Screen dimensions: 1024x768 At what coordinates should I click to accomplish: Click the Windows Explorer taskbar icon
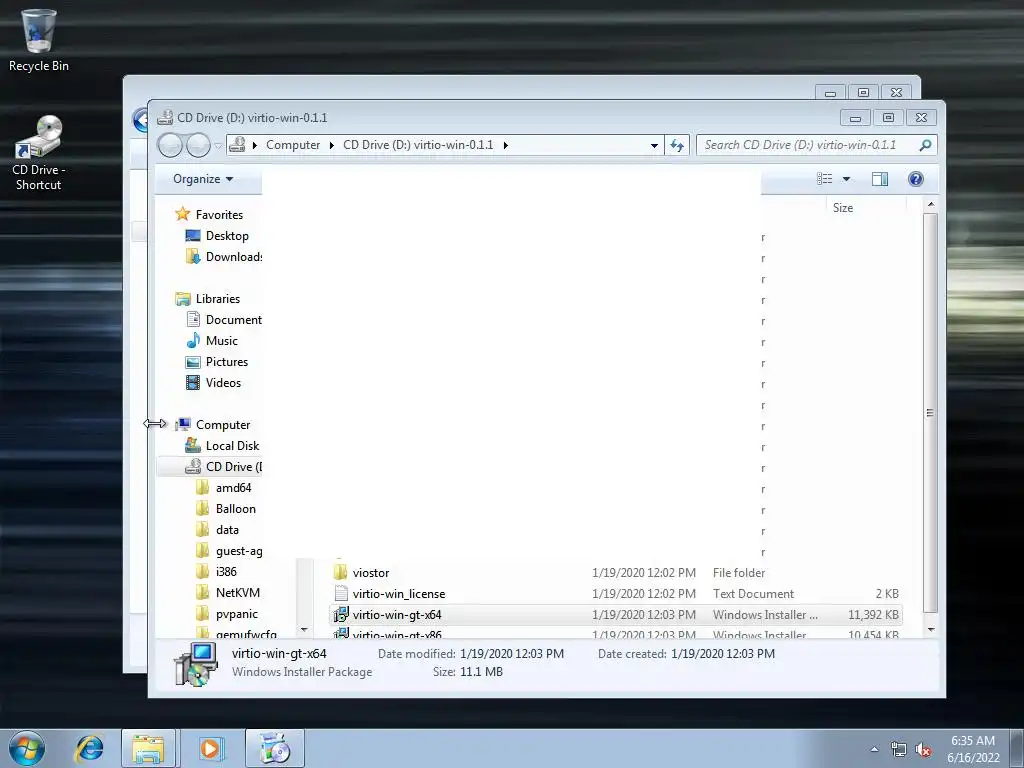pos(148,748)
